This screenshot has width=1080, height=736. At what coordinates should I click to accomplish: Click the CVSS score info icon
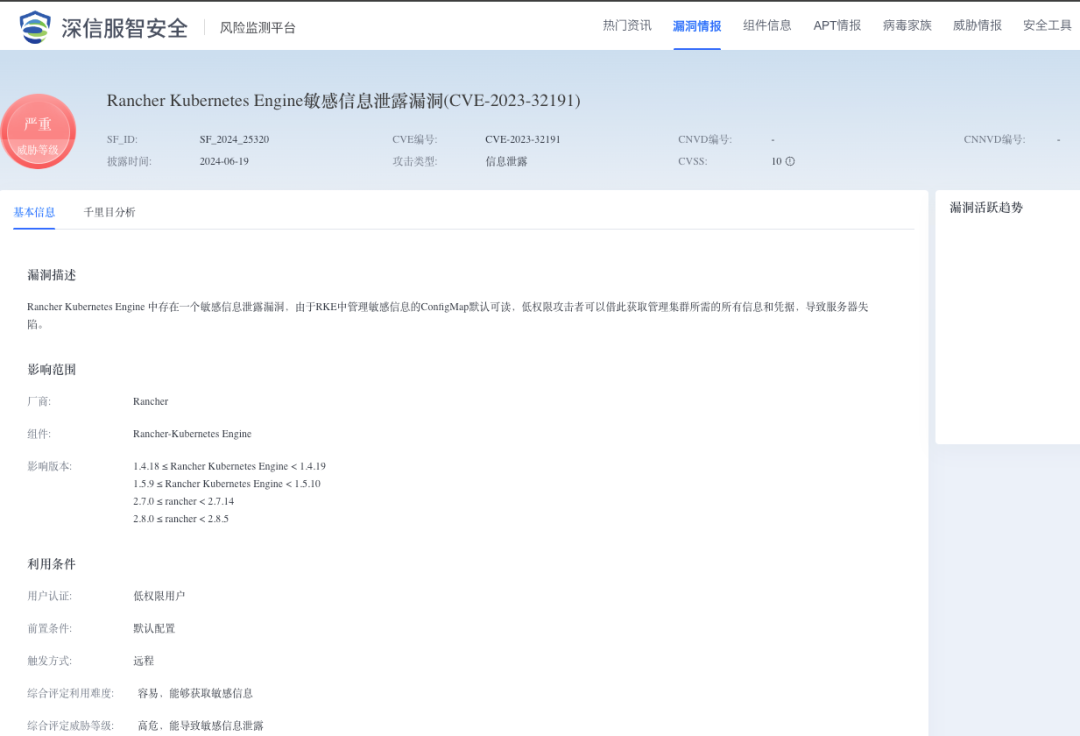[x=790, y=161]
